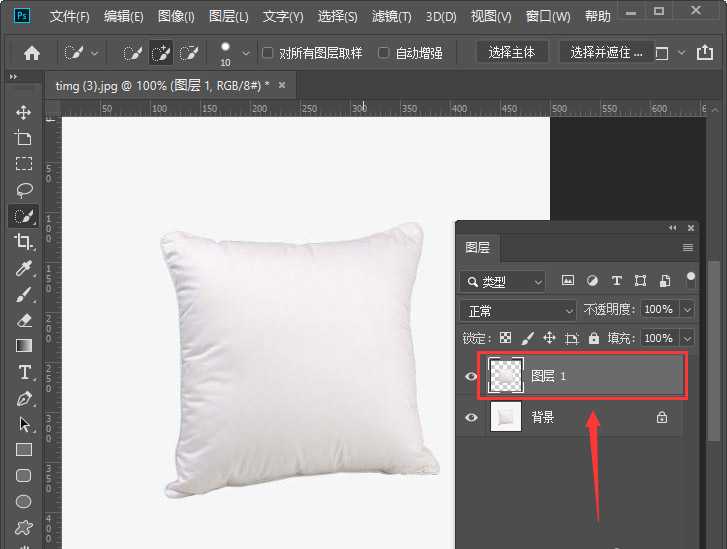This screenshot has width=727, height=549.
Task: Select the Move tool
Action: [23, 112]
